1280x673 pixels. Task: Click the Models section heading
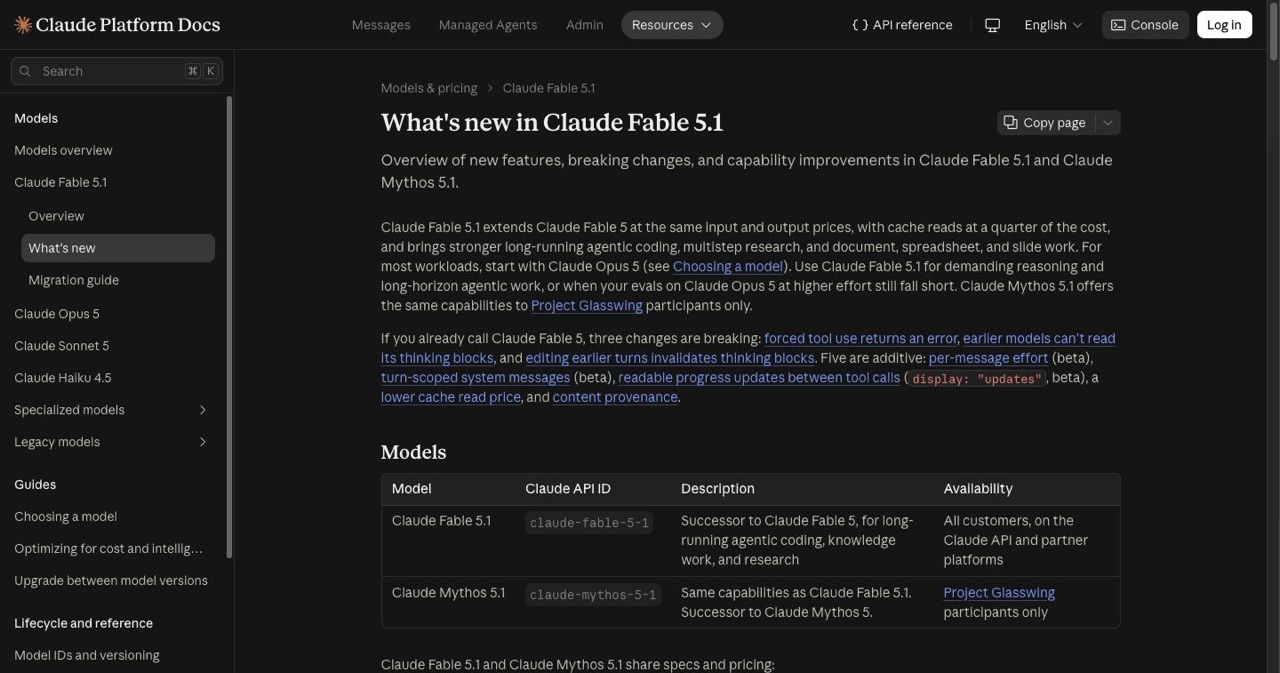(x=413, y=453)
